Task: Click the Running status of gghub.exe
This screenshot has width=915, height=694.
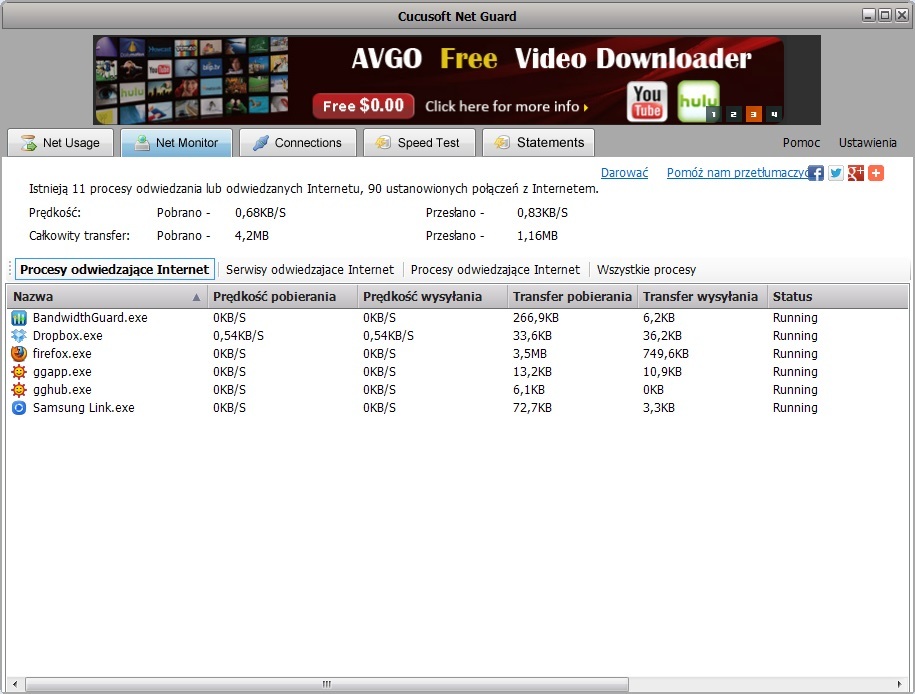Action: (795, 390)
